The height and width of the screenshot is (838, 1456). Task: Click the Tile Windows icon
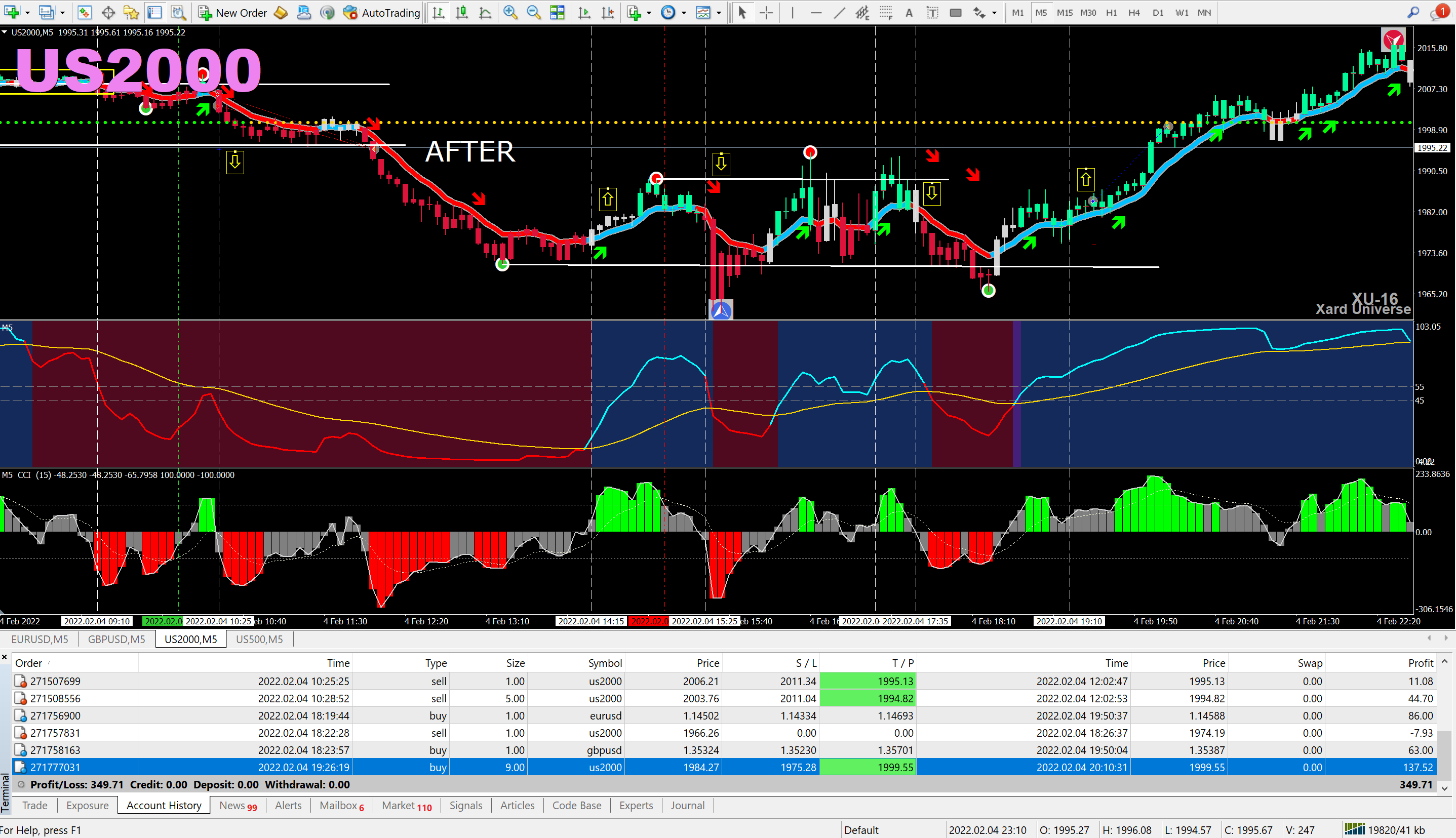coord(557,13)
